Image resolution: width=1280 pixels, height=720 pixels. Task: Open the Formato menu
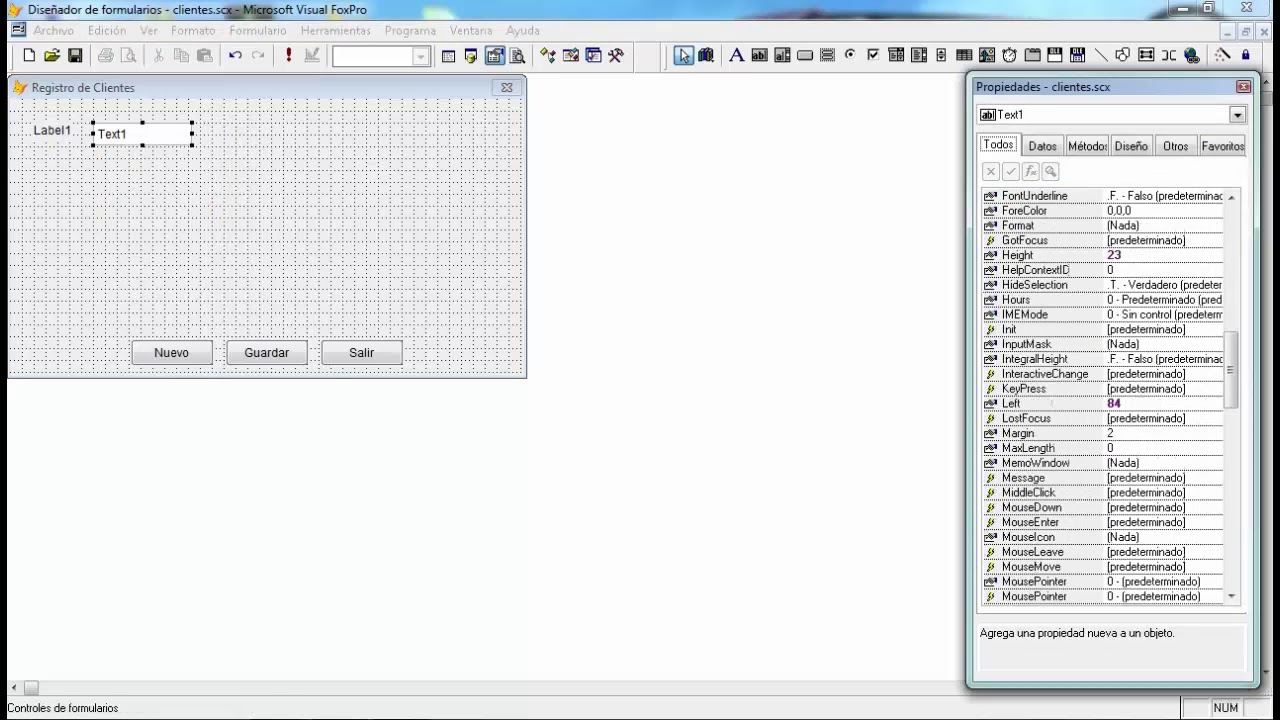click(x=193, y=31)
